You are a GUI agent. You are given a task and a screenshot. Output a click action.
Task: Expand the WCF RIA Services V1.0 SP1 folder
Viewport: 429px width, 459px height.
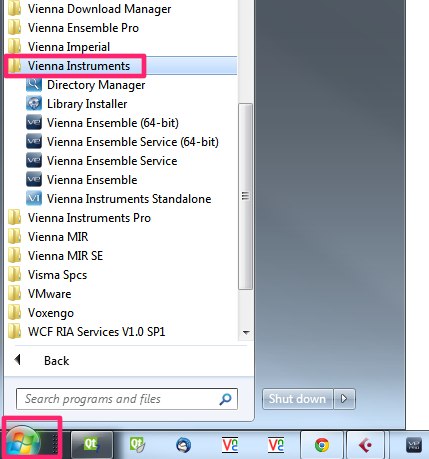87,332
